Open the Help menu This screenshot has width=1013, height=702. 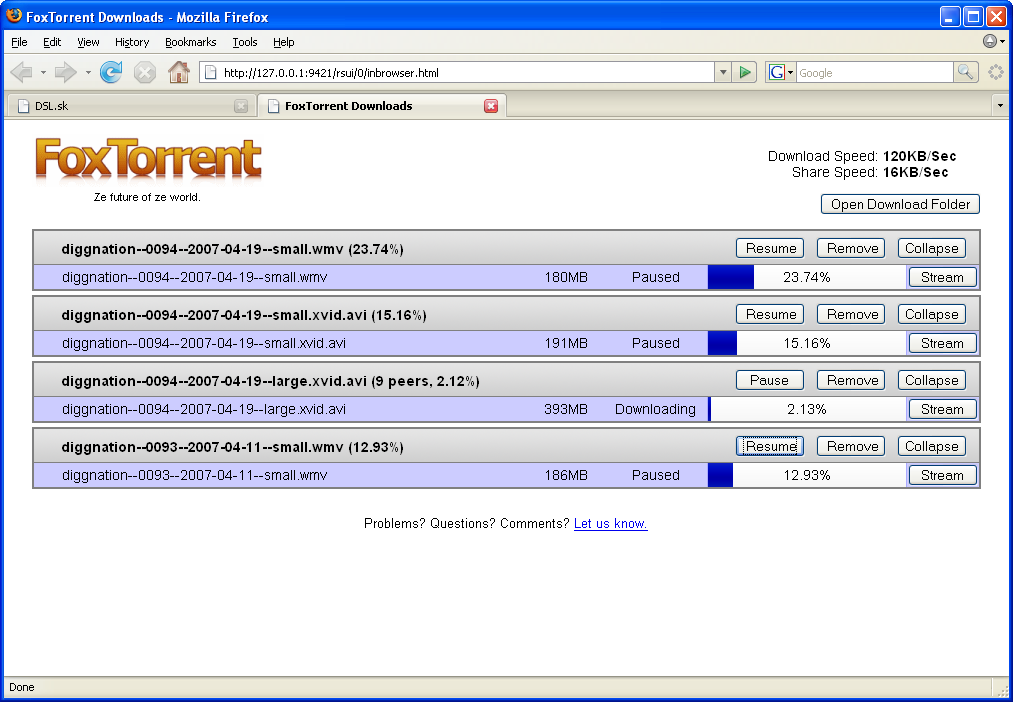284,42
